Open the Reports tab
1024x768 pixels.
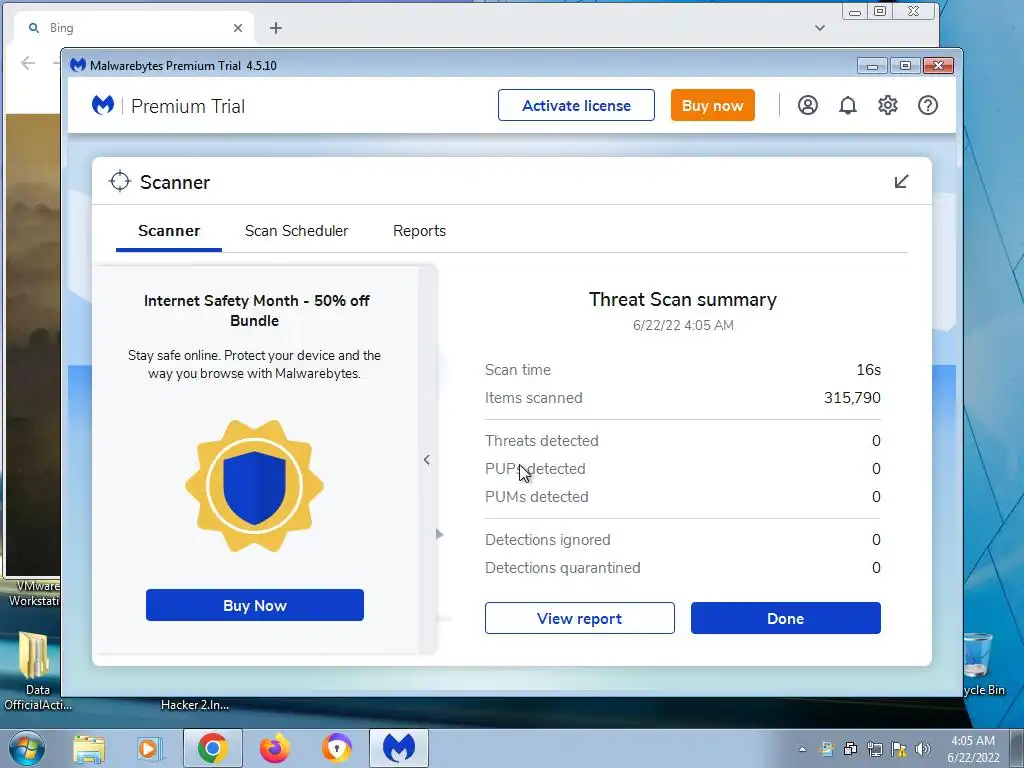tap(419, 231)
